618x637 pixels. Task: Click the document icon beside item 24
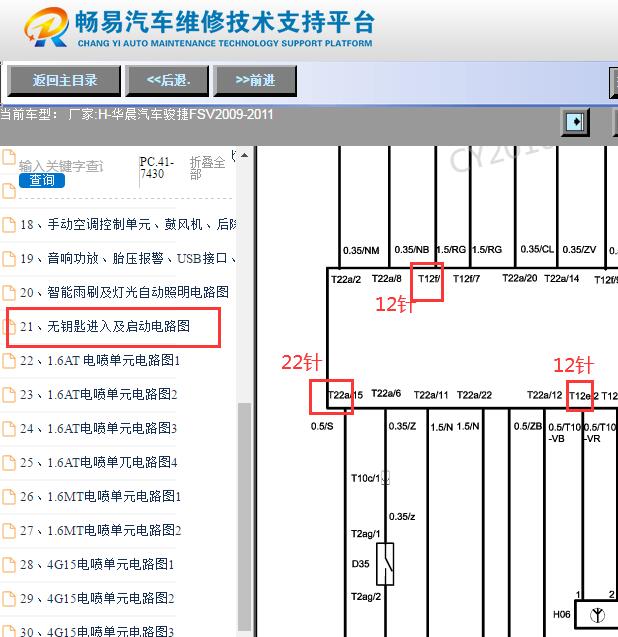[x=9, y=428]
